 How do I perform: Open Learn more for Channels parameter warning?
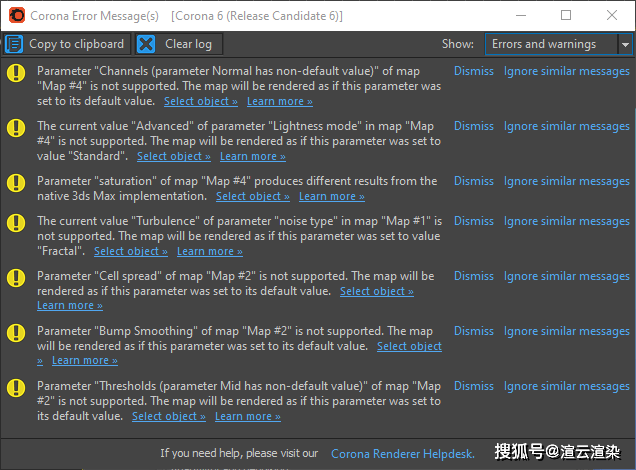click(x=280, y=101)
